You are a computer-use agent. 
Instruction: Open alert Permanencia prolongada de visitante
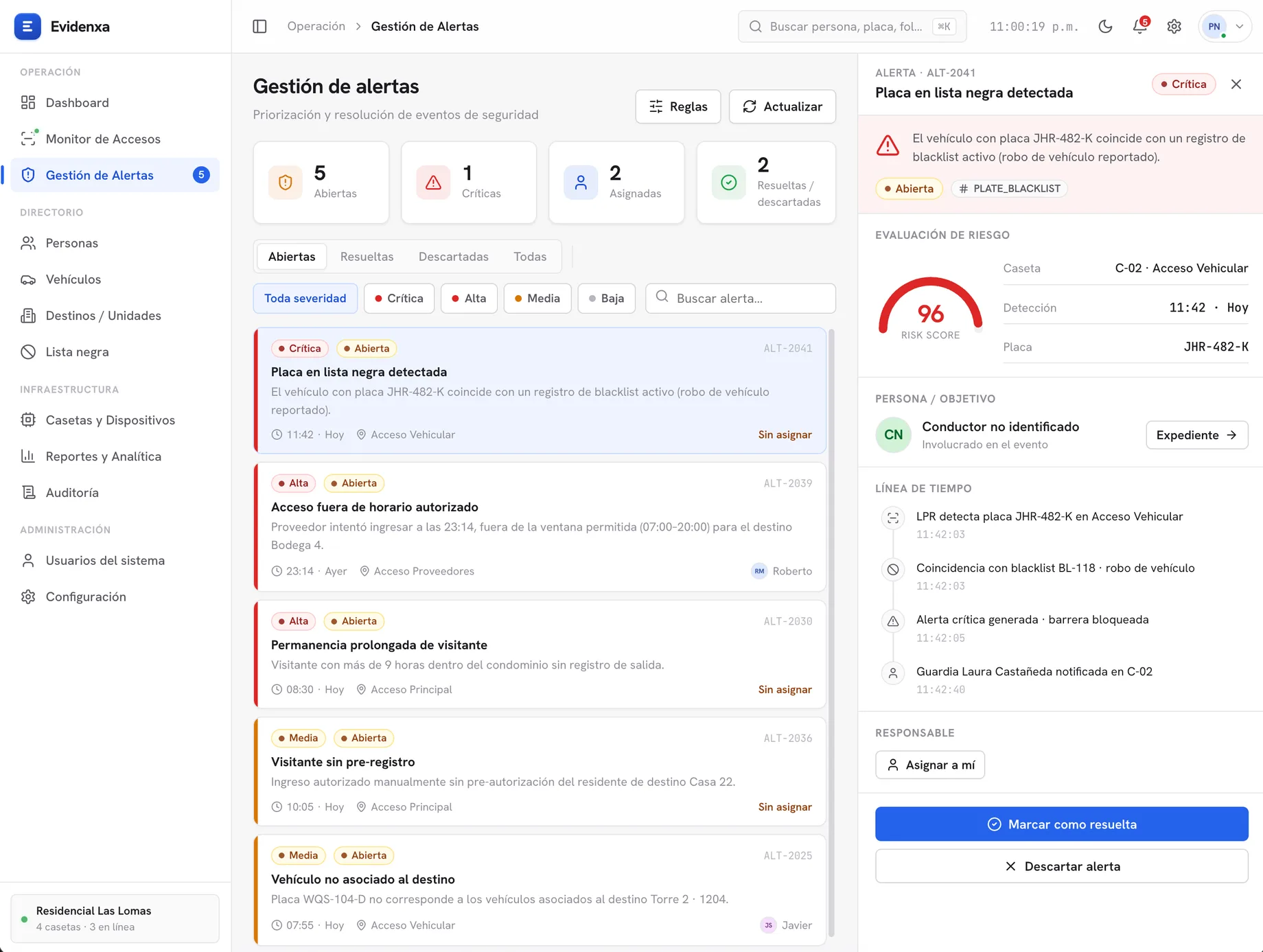click(540, 654)
